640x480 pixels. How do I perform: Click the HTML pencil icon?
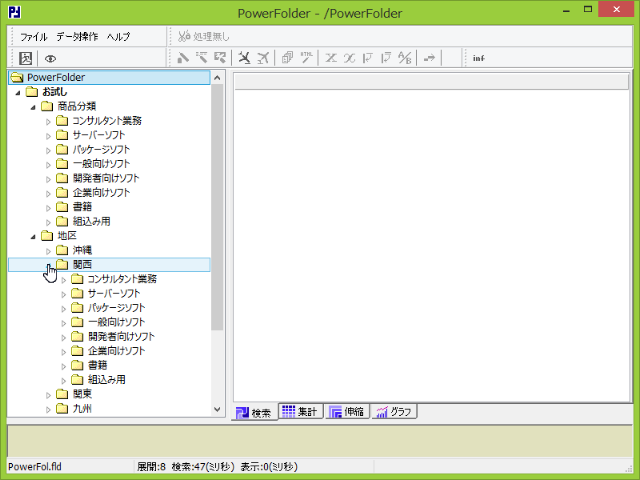click(x=307, y=58)
